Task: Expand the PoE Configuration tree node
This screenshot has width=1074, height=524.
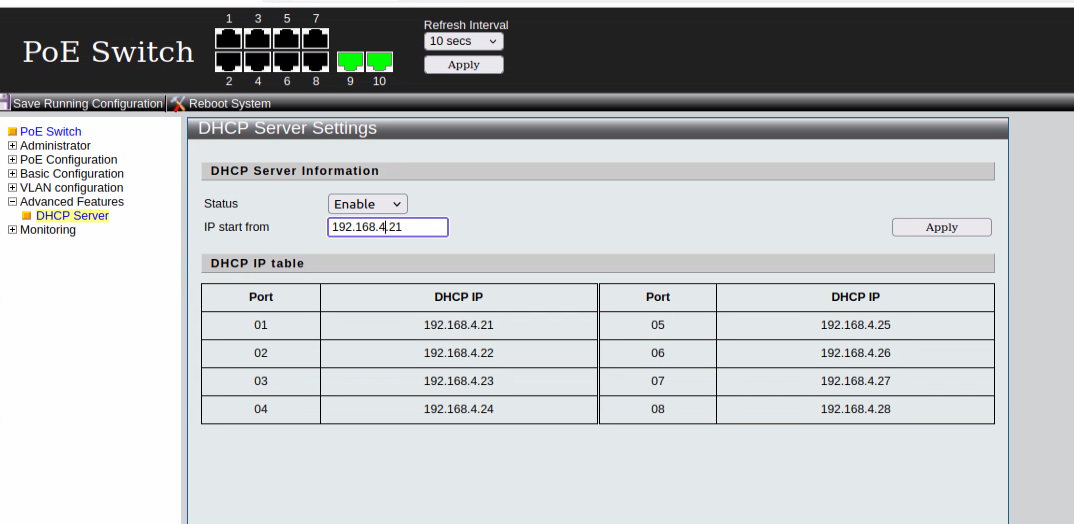Action: pyautogui.click(x=12, y=160)
